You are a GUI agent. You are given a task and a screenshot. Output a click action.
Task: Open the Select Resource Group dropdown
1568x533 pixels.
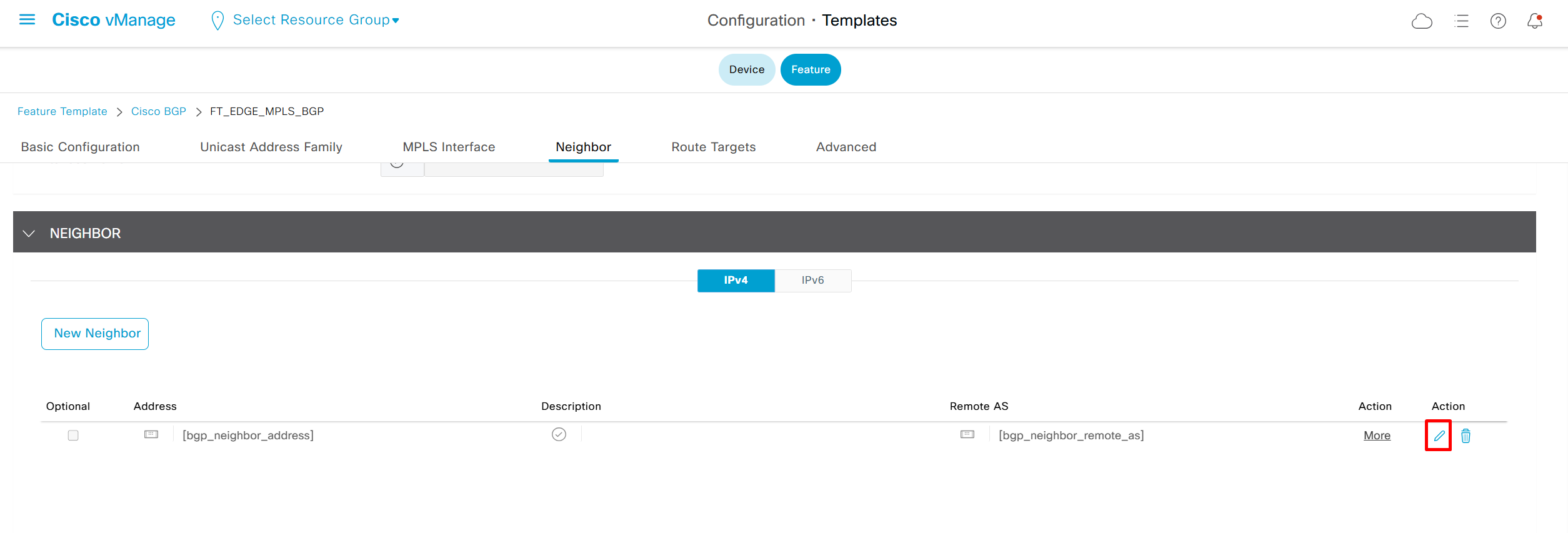coord(315,20)
